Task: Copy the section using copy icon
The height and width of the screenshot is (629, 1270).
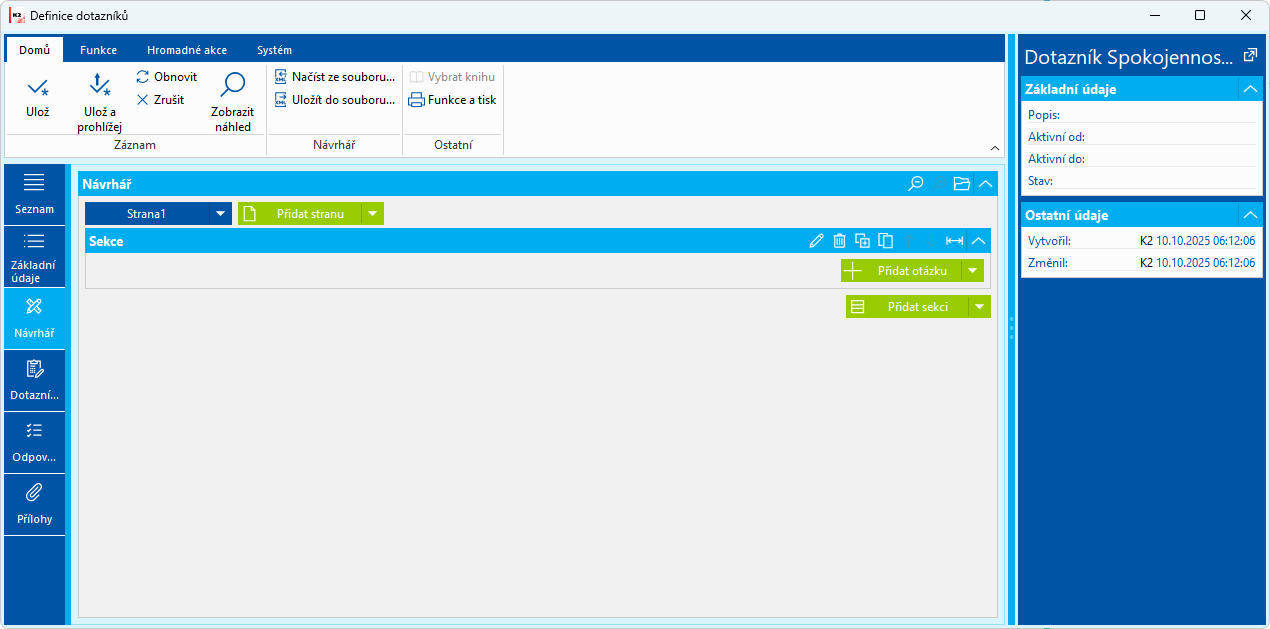Action: pyautogui.click(x=886, y=241)
